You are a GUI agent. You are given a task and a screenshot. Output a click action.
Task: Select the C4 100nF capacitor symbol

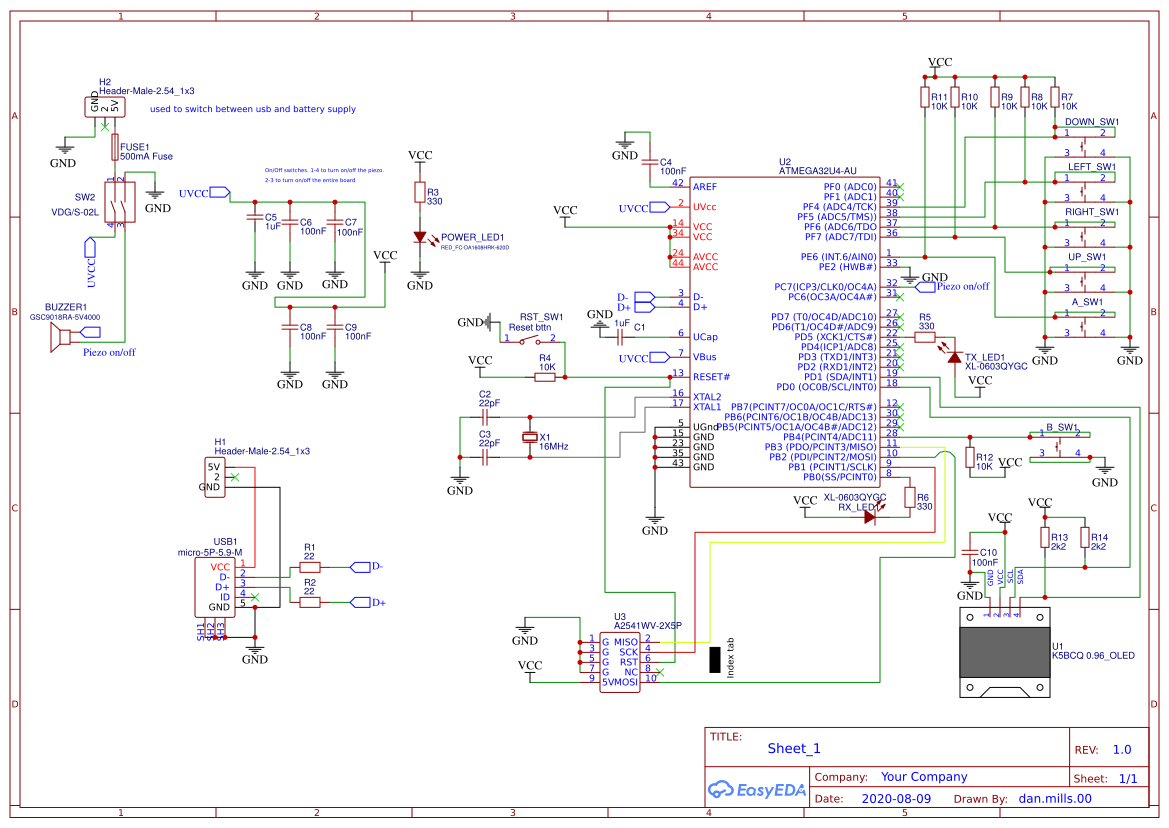650,162
